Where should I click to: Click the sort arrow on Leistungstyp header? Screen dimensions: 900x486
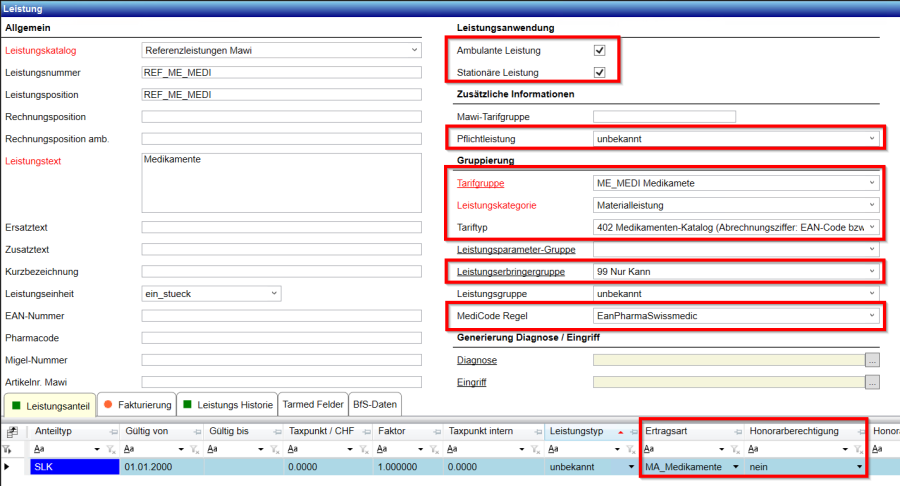620,432
